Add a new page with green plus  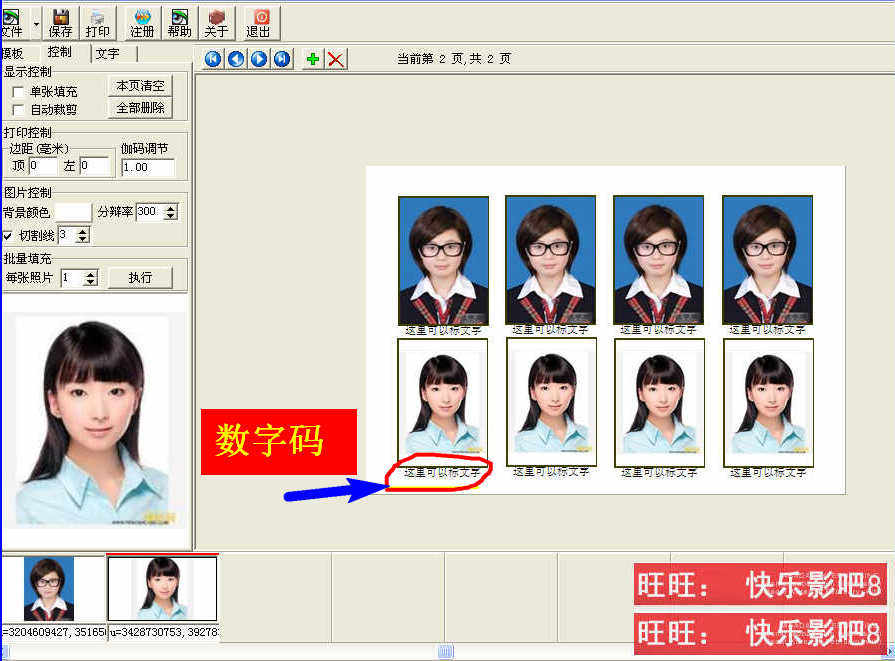(313, 59)
